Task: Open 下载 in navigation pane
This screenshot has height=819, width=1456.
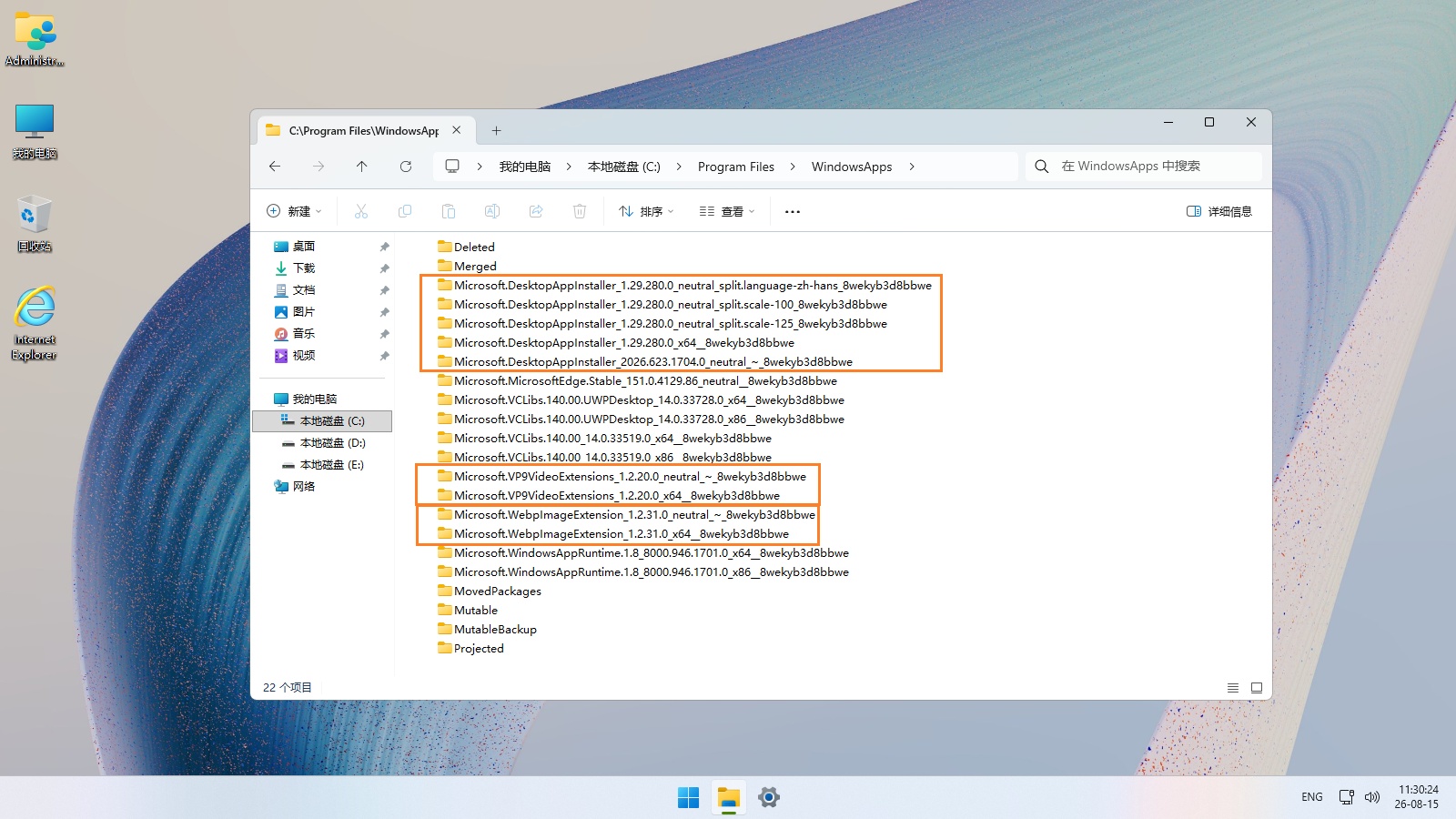Action: click(x=304, y=268)
